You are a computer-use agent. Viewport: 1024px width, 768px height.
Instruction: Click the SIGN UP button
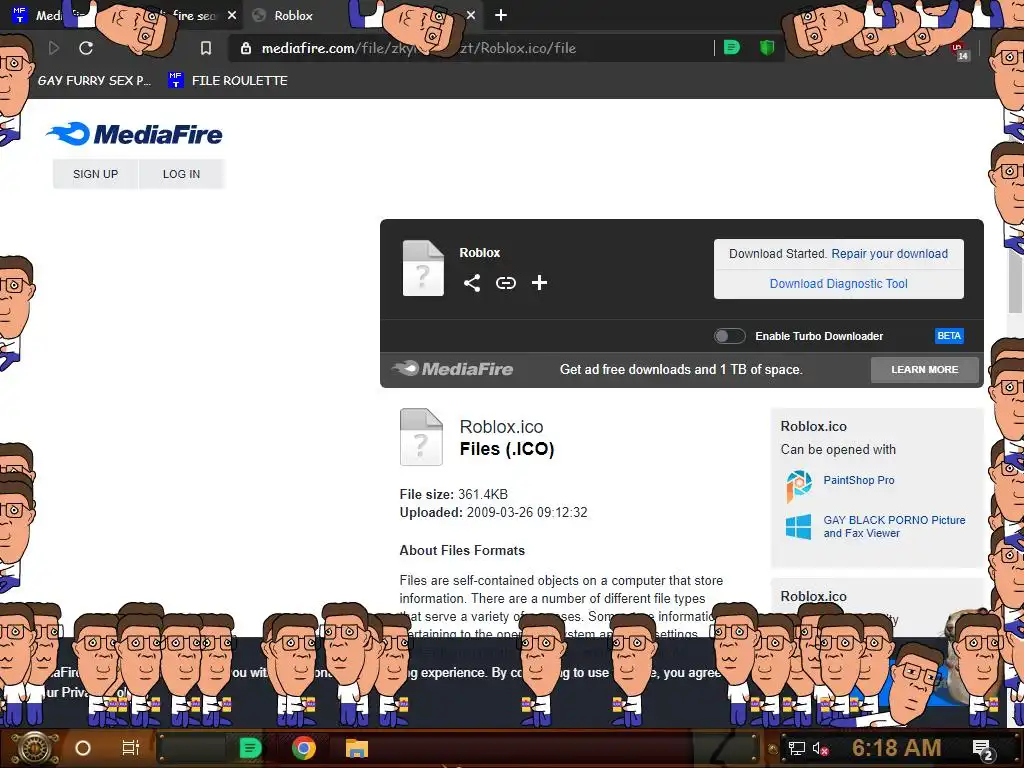click(95, 174)
